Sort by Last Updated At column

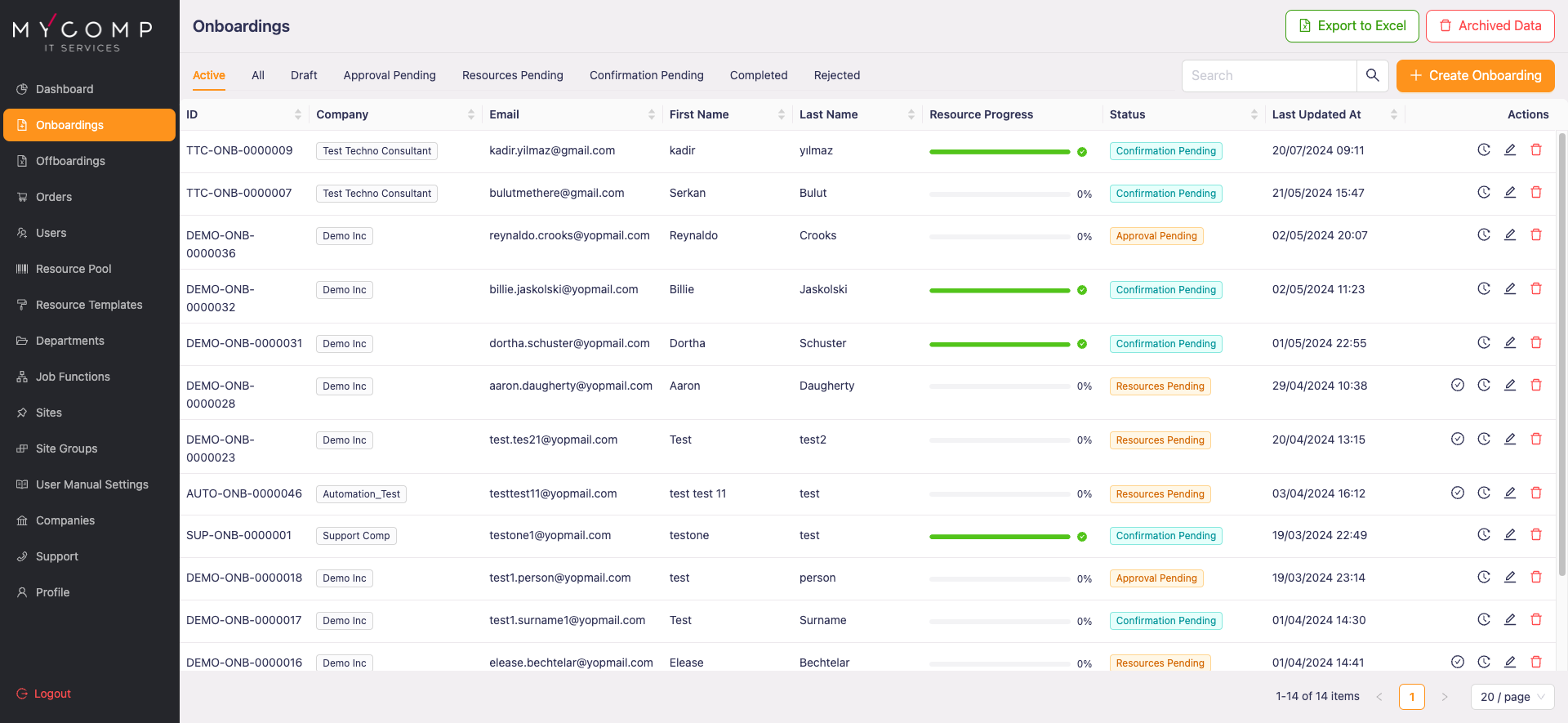(x=1393, y=114)
